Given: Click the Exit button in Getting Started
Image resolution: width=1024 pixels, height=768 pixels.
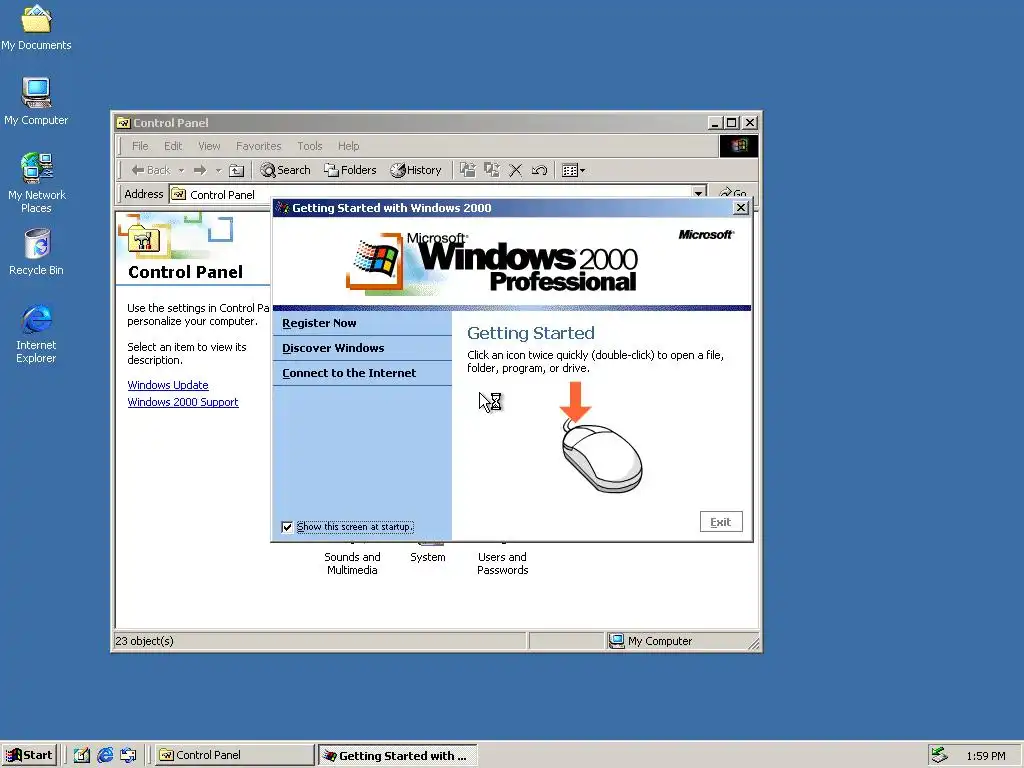Looking at the screenshot, I should coord(721,522).
